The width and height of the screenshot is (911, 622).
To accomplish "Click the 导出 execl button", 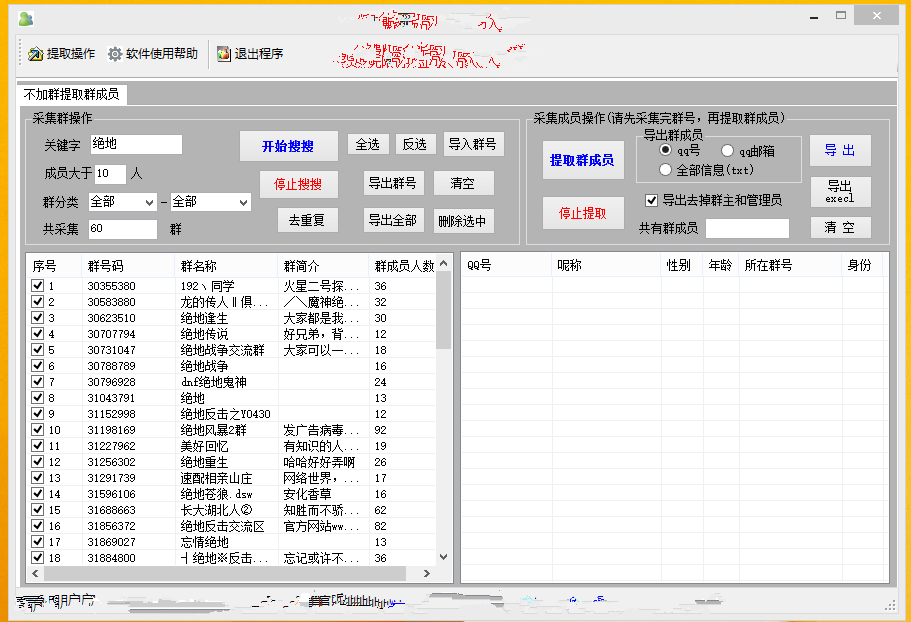I will pyautogui.click(x=840, y=192).
